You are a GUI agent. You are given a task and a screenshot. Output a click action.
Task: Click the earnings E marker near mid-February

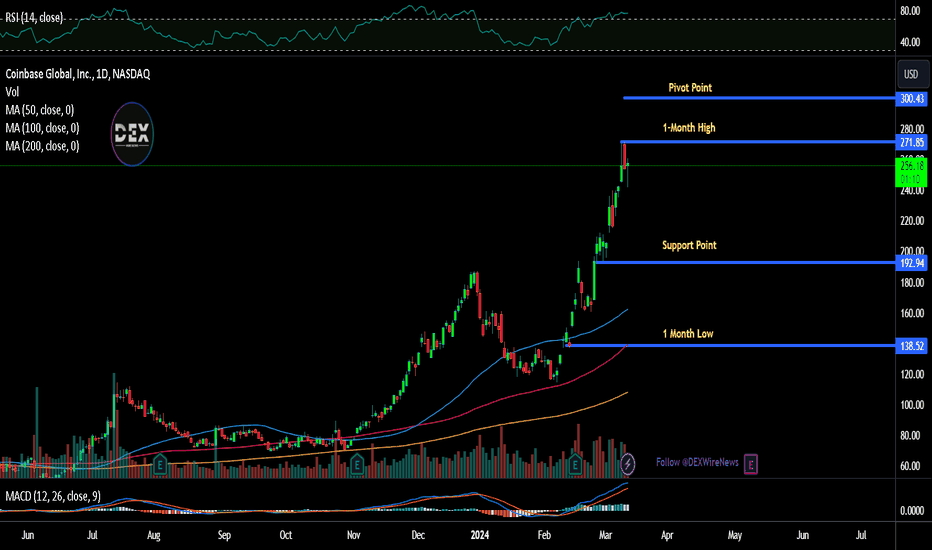tap(575, 464)
